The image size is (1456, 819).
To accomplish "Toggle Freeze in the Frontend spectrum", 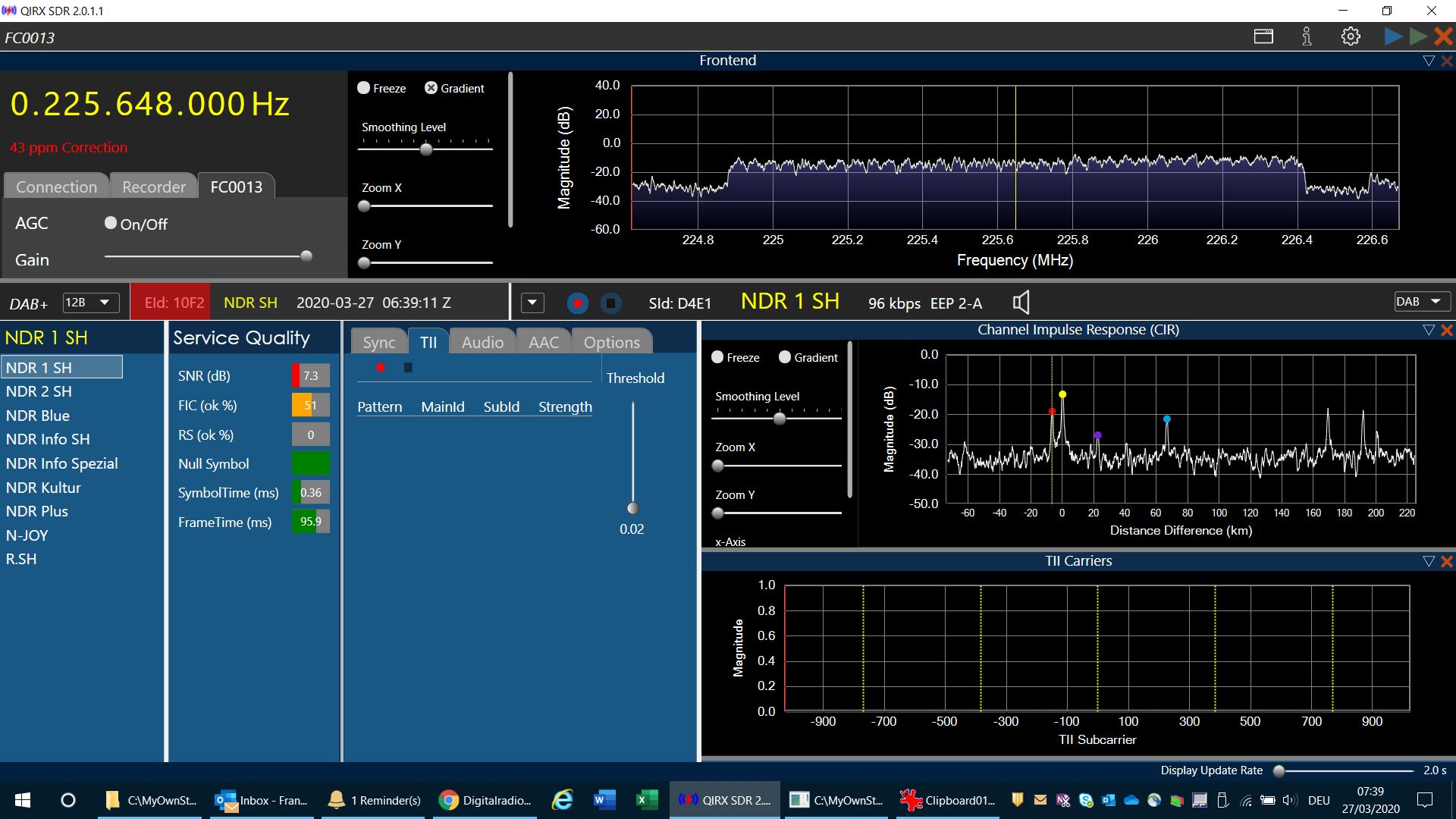I will [364, 88].
